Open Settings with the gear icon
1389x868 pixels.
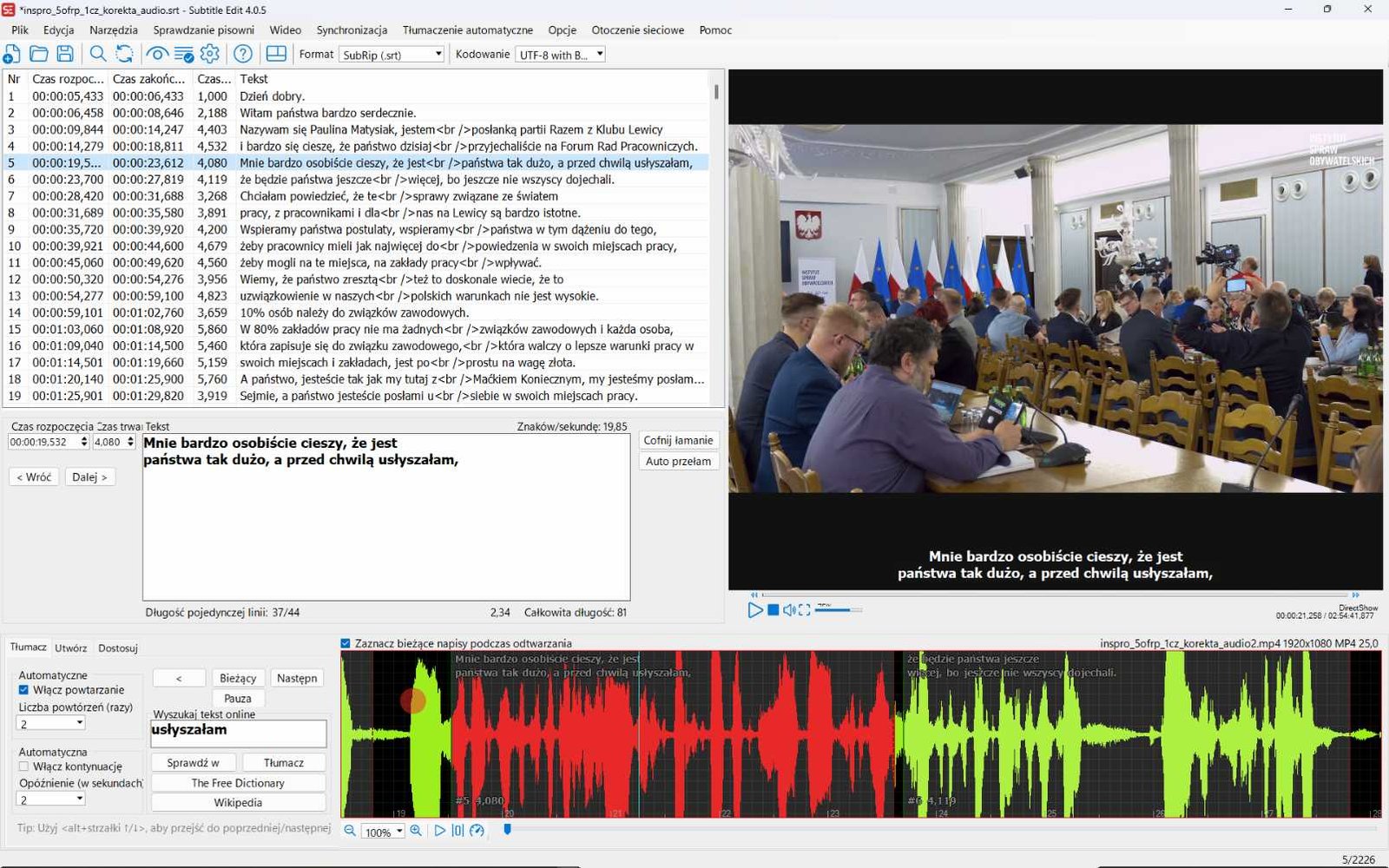(210, 54)
